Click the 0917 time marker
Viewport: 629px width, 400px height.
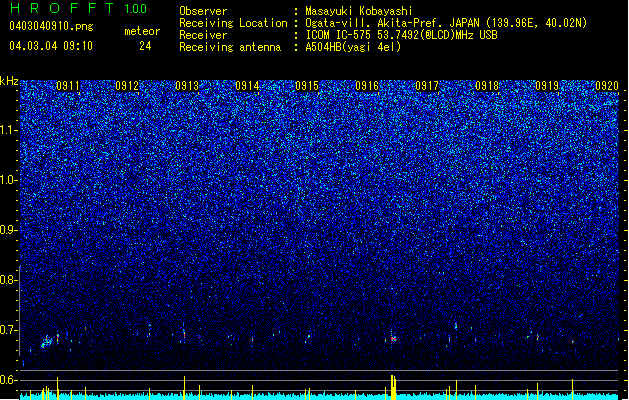(427, 86)
